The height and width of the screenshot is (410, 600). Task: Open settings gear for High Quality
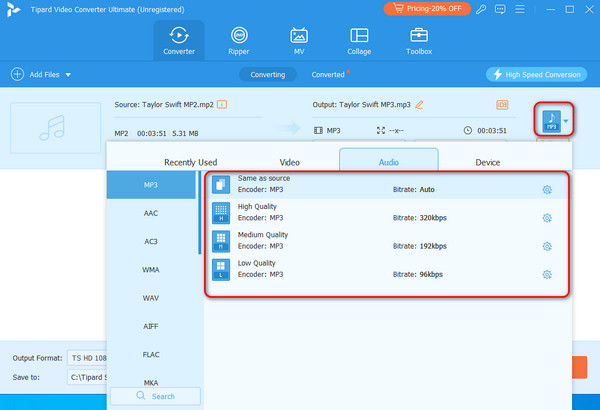(547, 218)
